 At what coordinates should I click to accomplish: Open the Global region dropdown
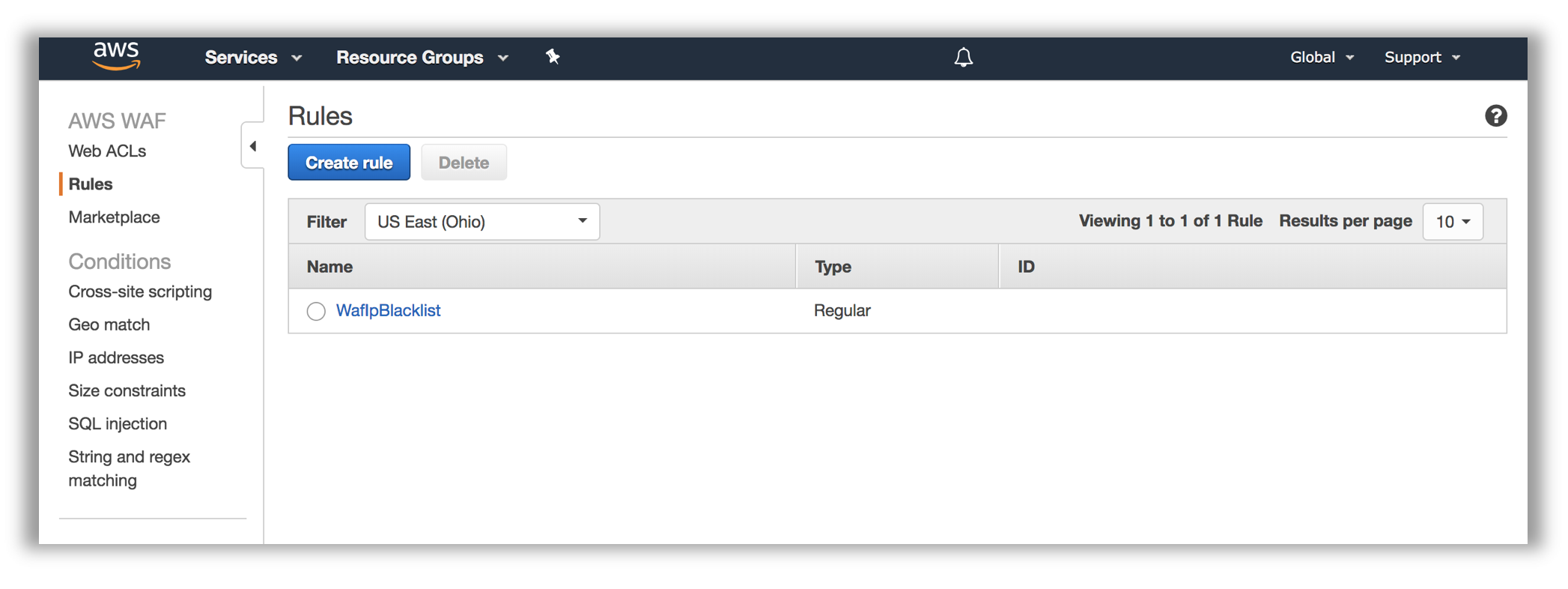[x=1322, y=58]
